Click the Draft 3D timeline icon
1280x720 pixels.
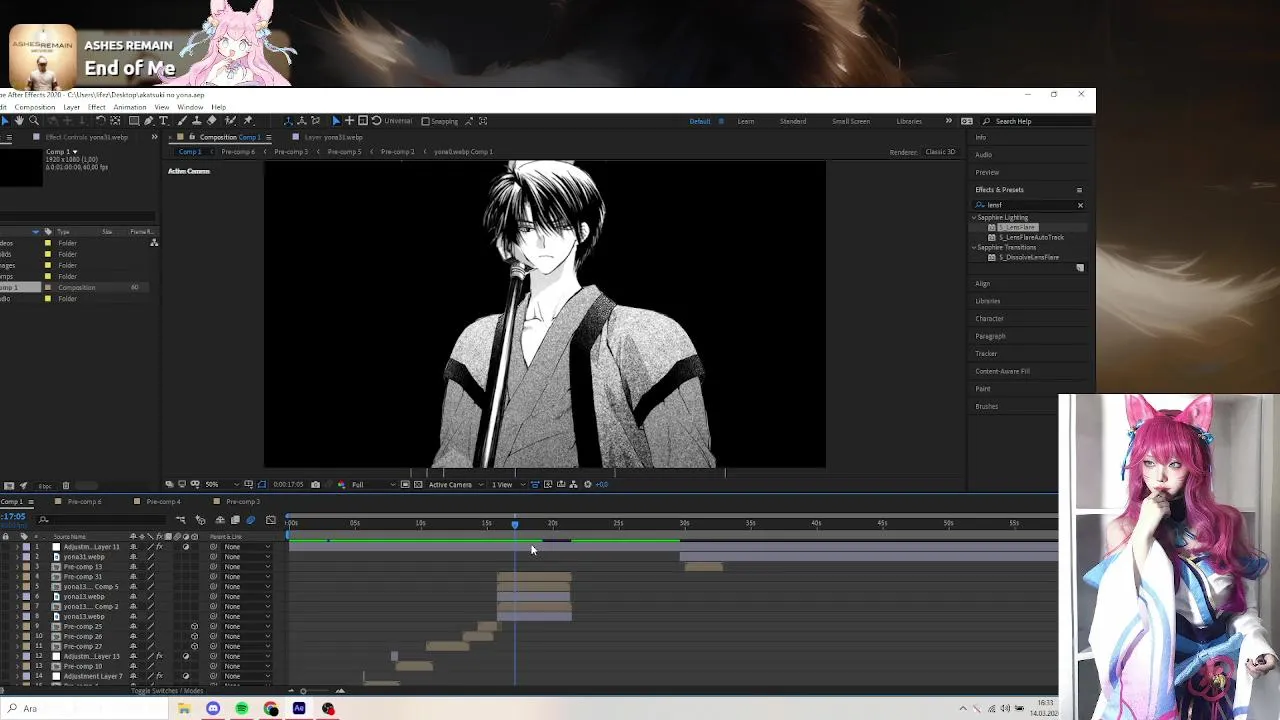(x=200, y=520)
